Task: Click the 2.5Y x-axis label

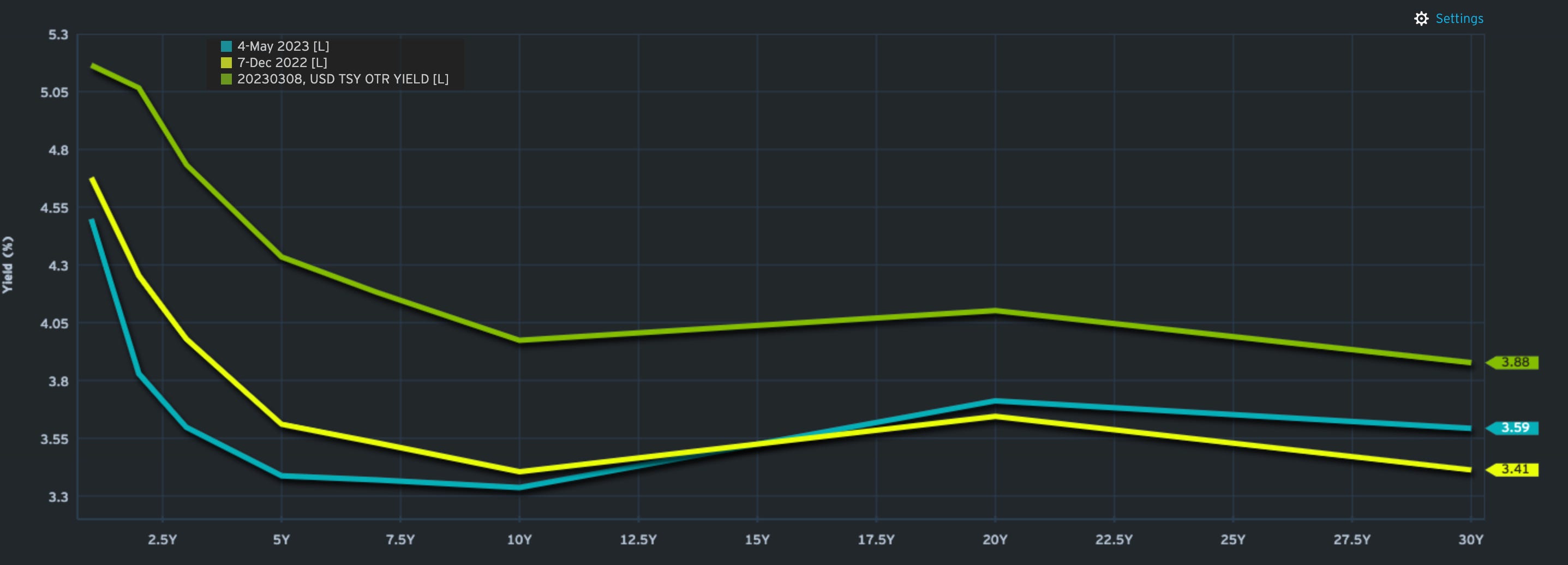Action: (163, 539)
